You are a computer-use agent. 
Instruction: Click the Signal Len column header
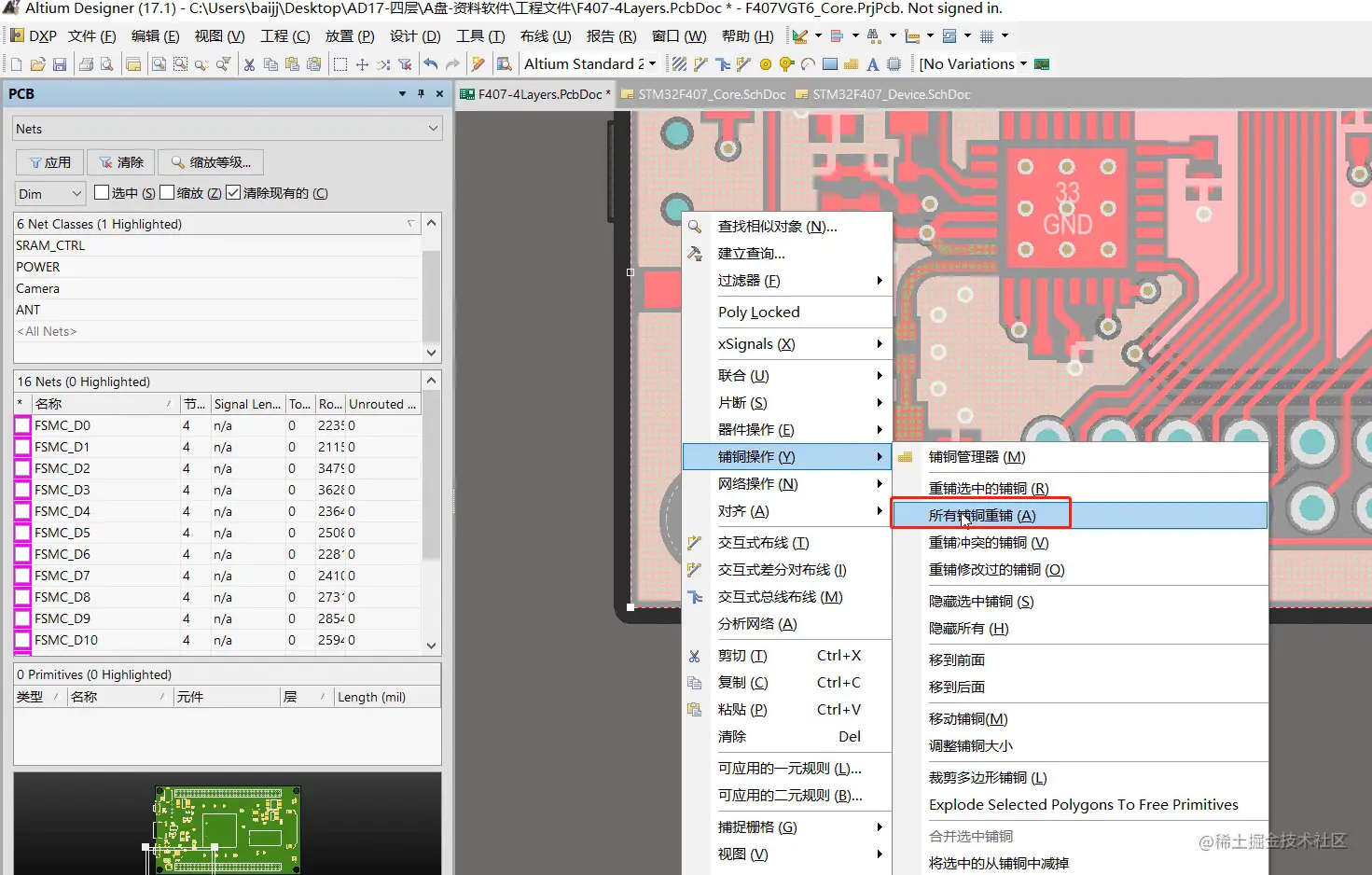(x=246, y=404)
